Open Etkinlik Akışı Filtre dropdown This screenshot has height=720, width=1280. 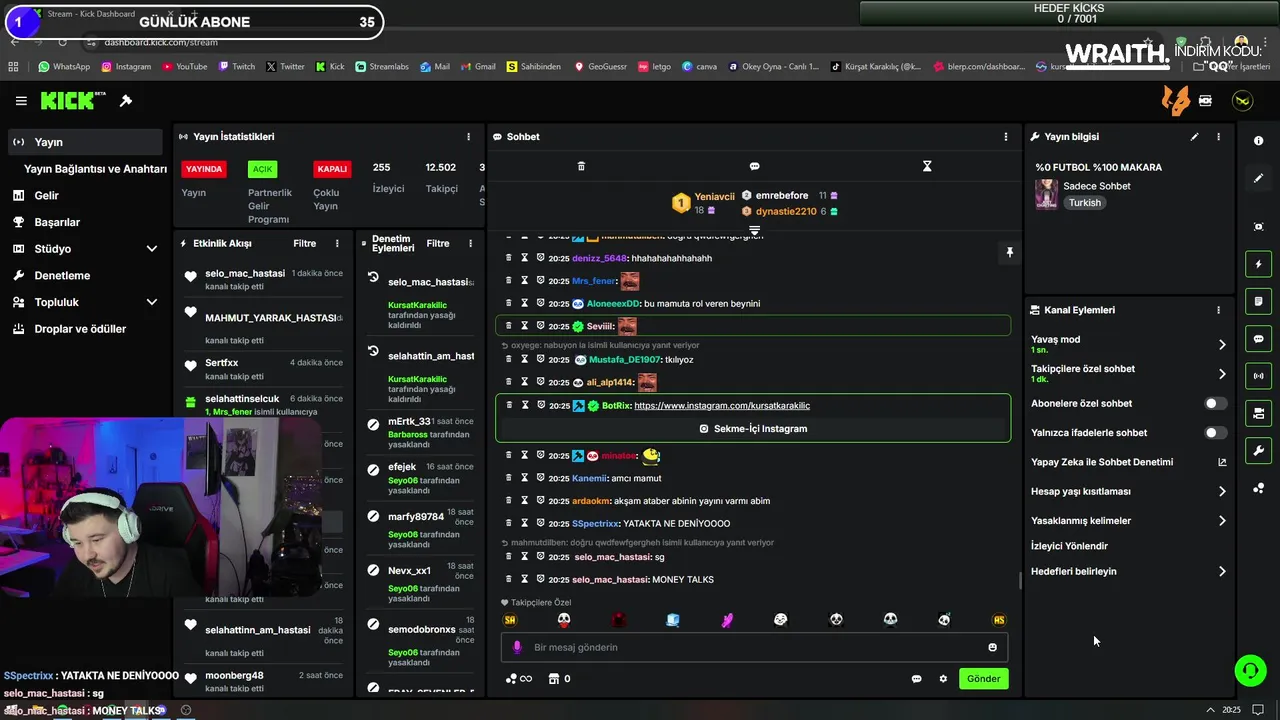(304, 243)
